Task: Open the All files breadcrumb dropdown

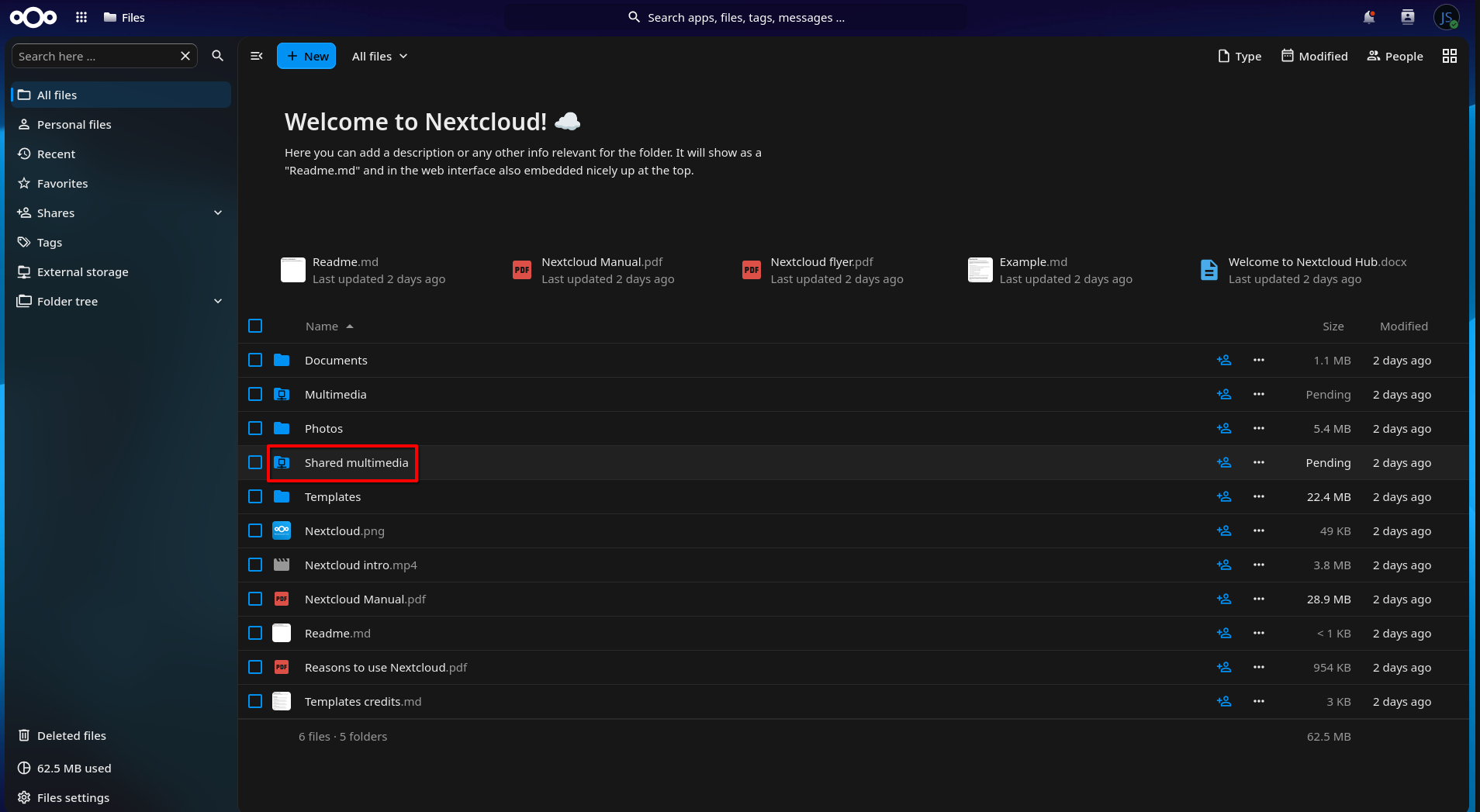Action: tap(380, 56)
